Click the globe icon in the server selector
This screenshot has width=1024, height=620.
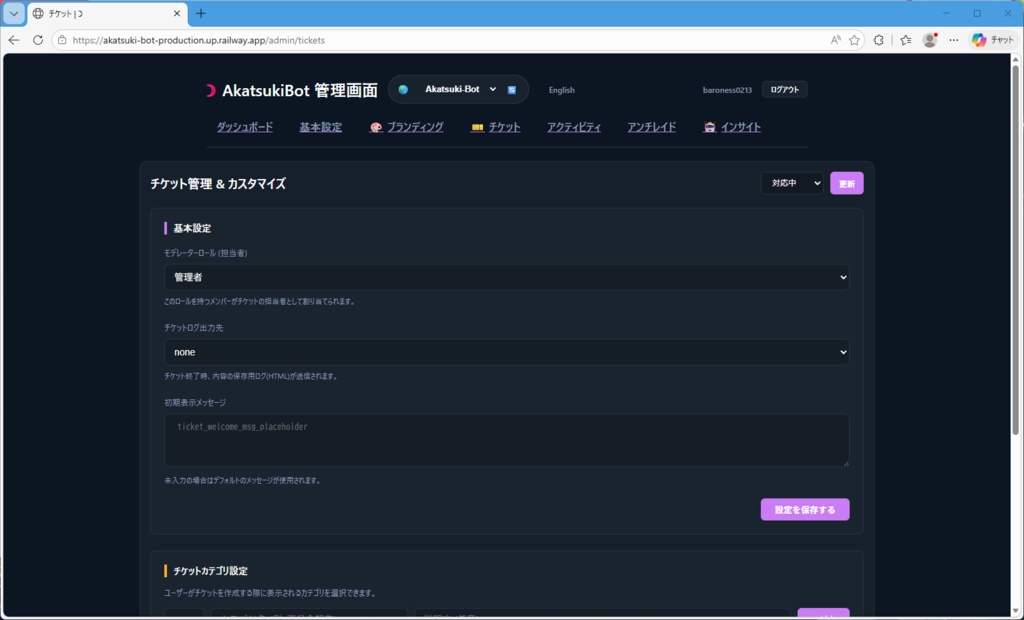click(403, 89)
